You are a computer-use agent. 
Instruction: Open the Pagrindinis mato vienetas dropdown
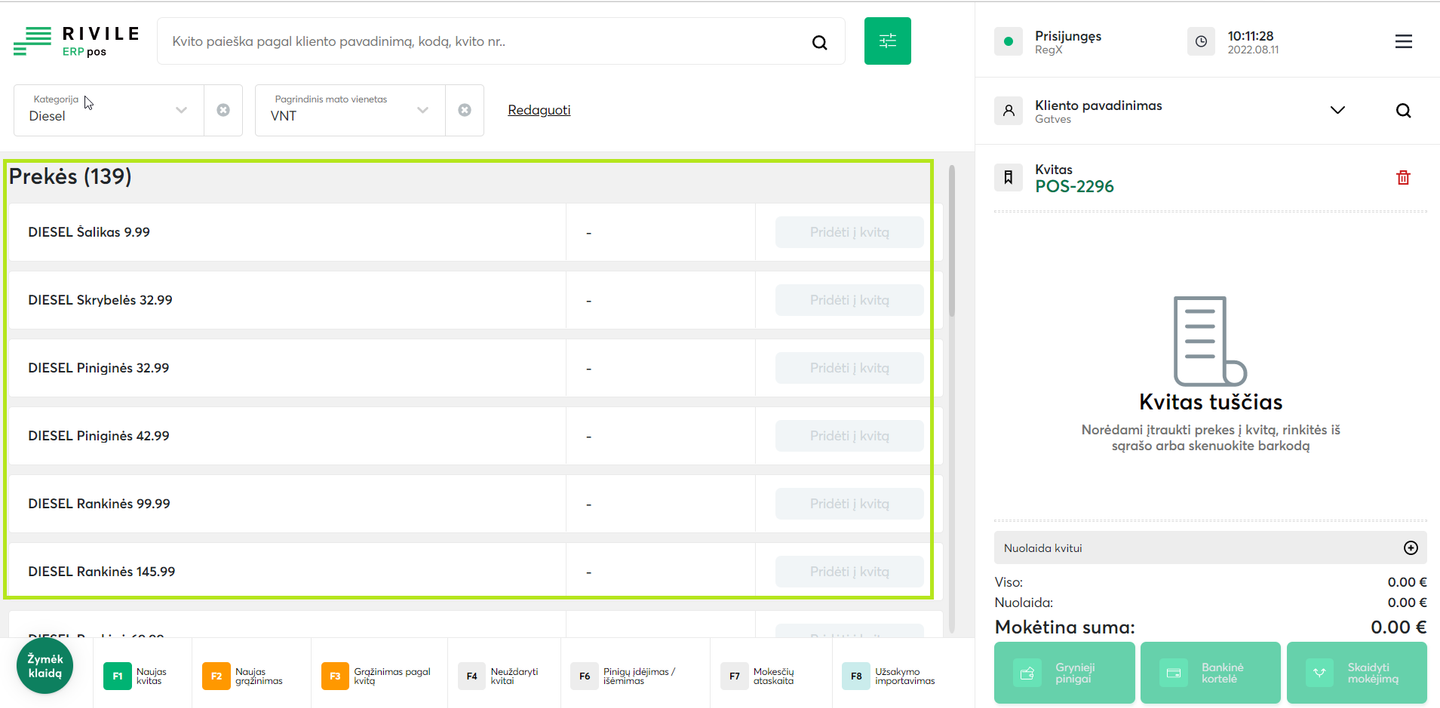pos(423,110)
